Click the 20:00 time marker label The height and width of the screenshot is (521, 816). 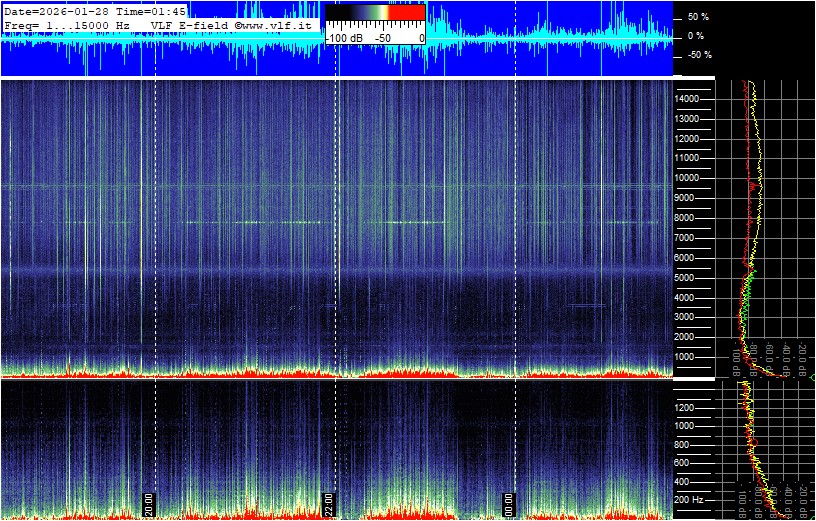pos(149,502)
